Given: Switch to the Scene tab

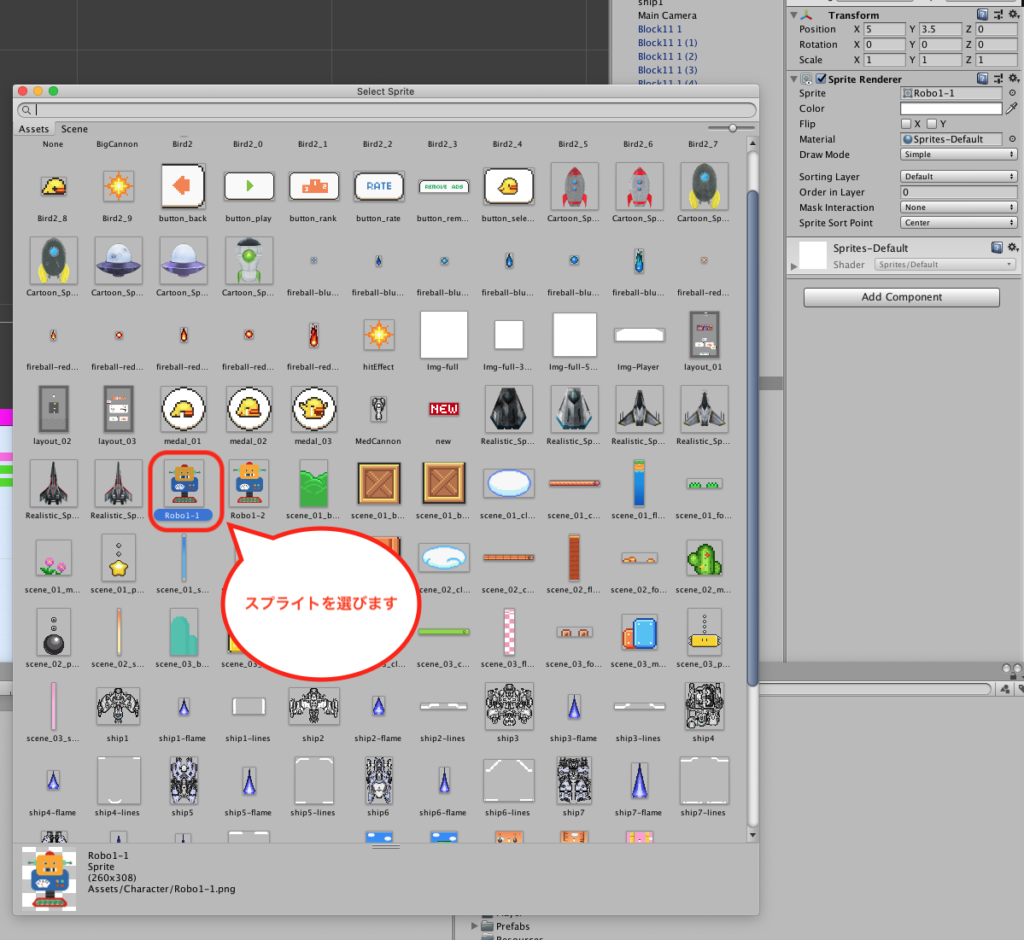Looking at the screenshot, I should pos(74,129).
